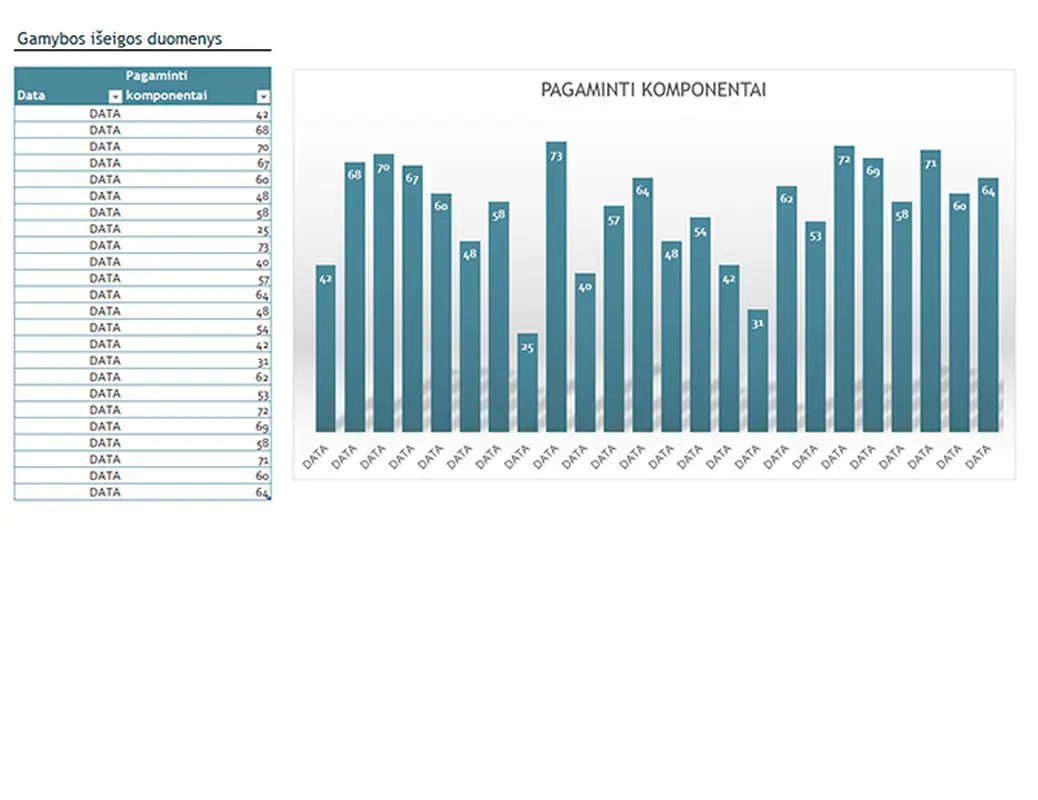The width and height of the screenshot is (1038, 800).
Task: Open the Data column filter dropdown
Action: pyautogui.click(x=115, y=96)
